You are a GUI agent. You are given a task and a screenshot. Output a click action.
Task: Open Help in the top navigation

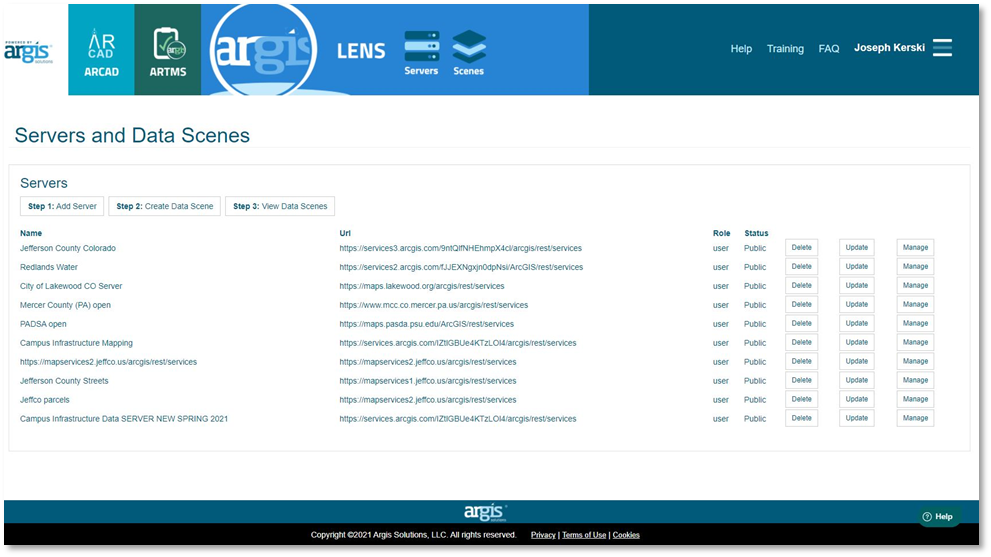click(741, 49)
